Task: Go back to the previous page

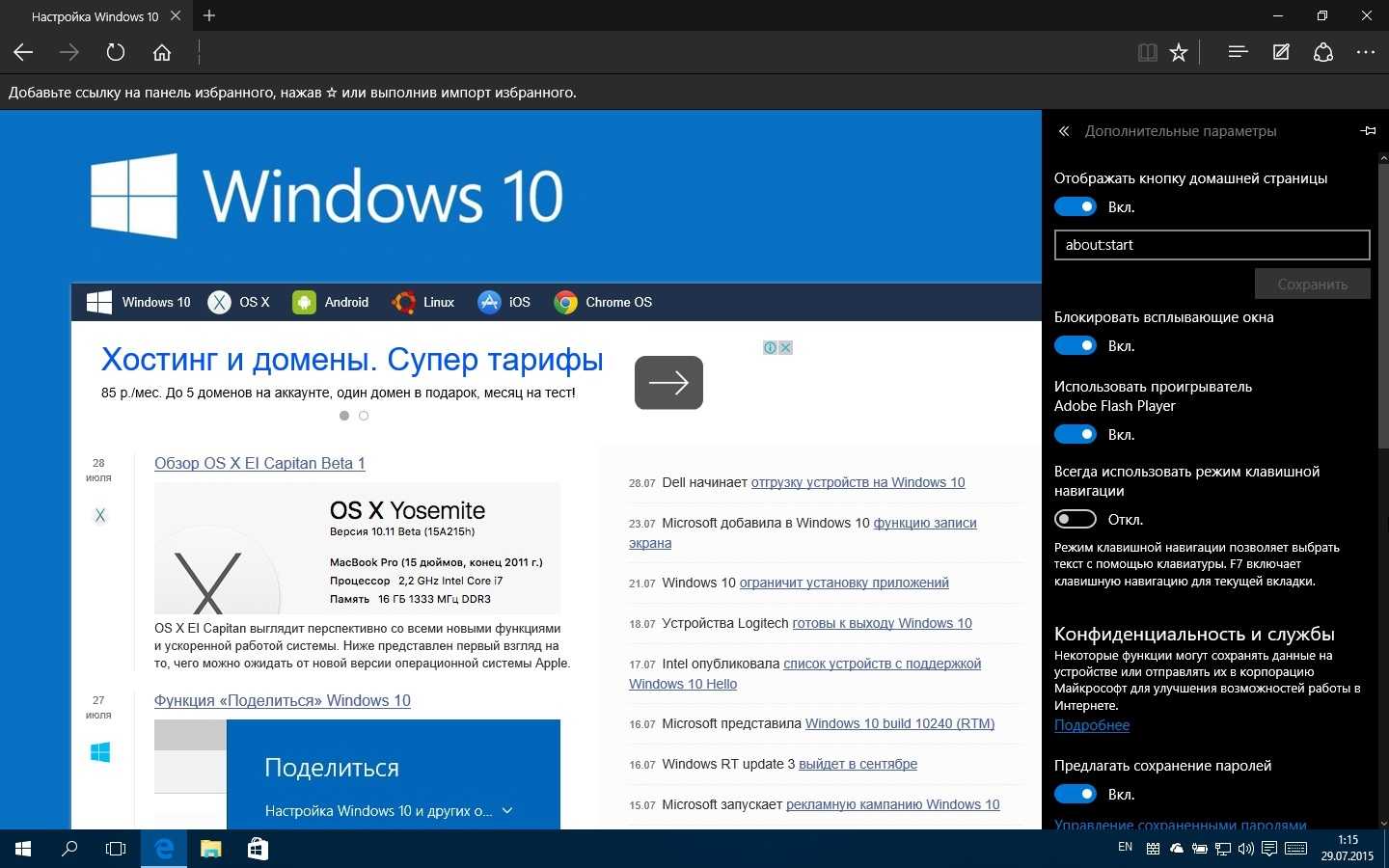Action: coord(23,52)
